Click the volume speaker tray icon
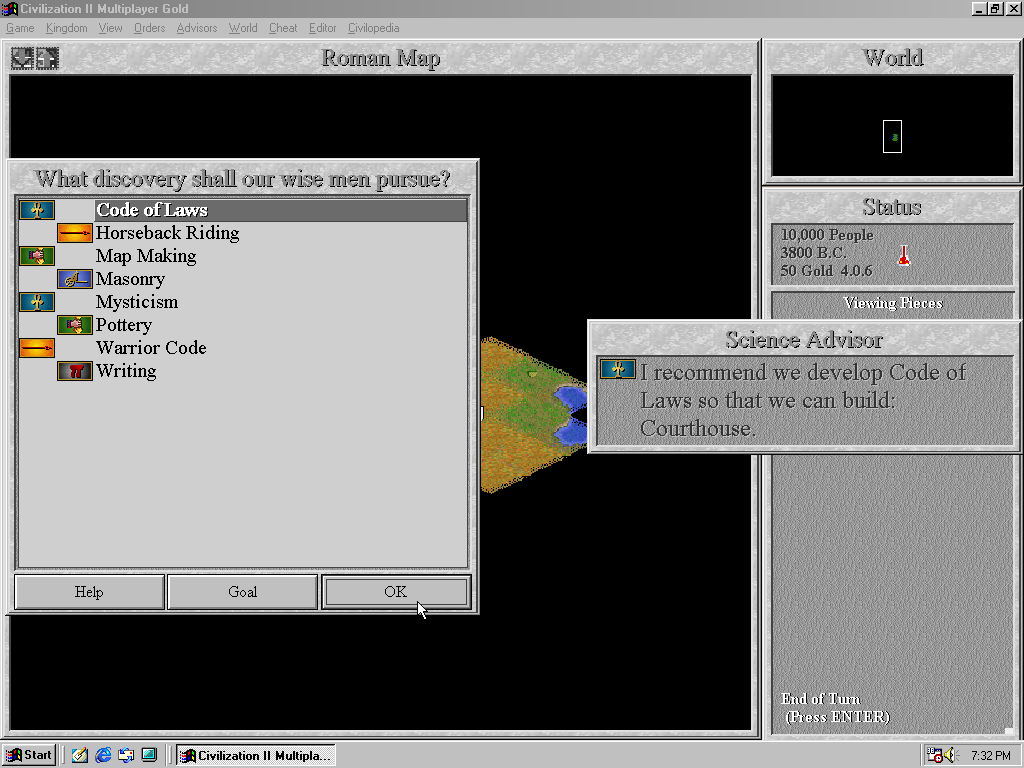1024x768 pixels. pyautogui.click(x=950, y=755)
